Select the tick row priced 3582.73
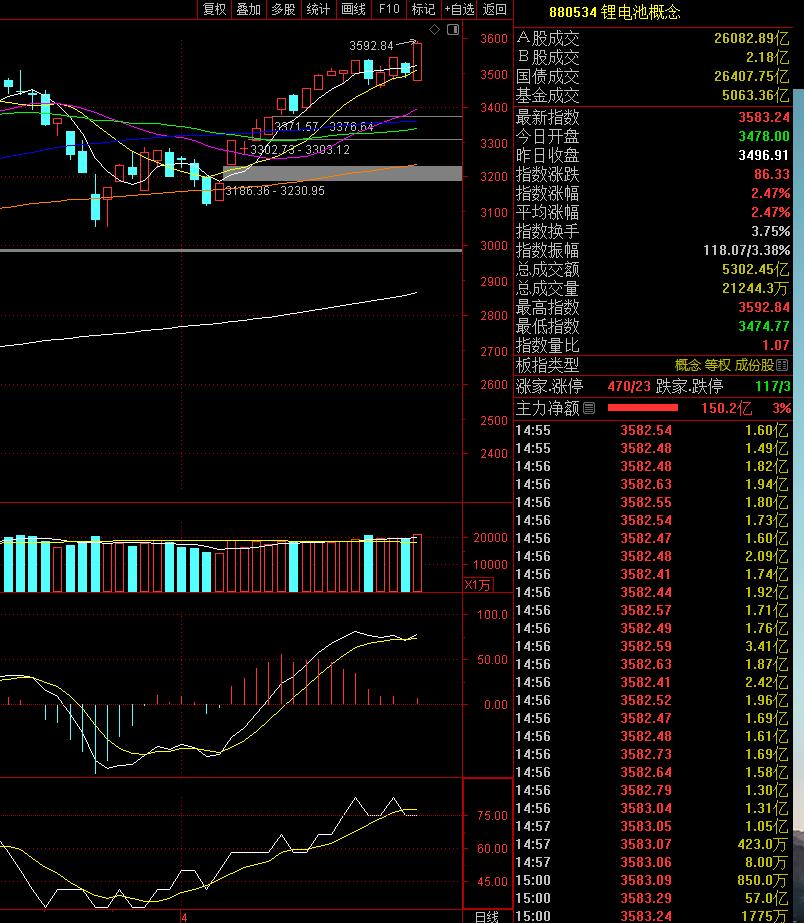The image size is (804, 923). (652, 754)
